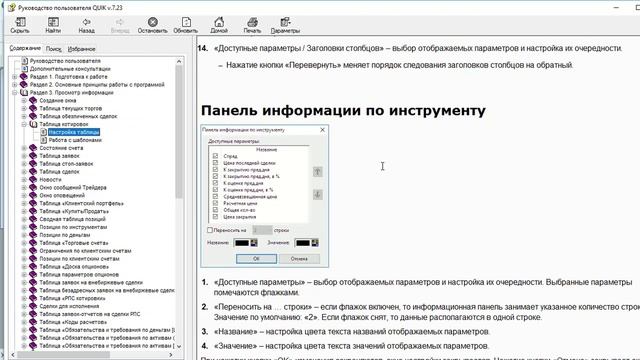Expand the Таблица «Купить/Продать» node
The height and width of the screenshot is (360, 640).
24,211
